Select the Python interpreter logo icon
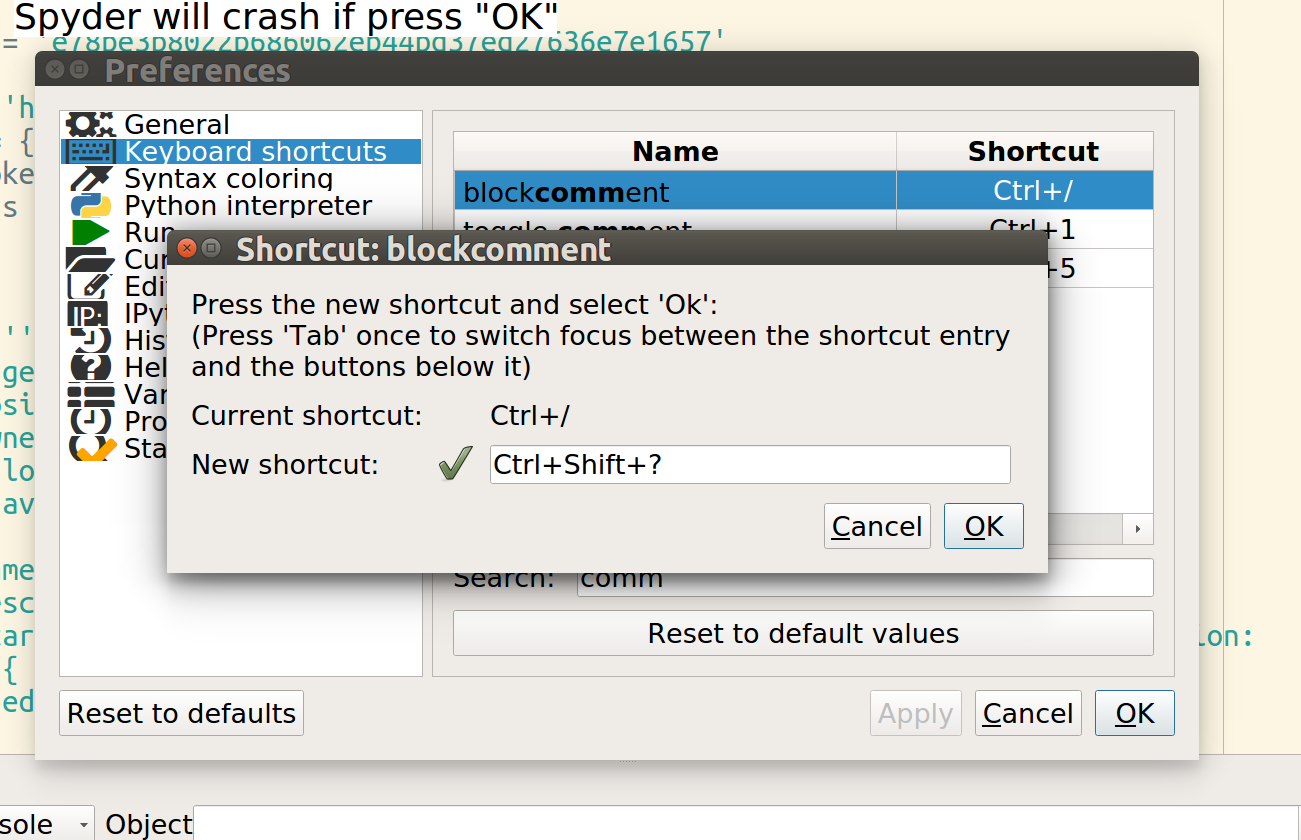Screen dimensions: 1301x840 pos(90,205)
